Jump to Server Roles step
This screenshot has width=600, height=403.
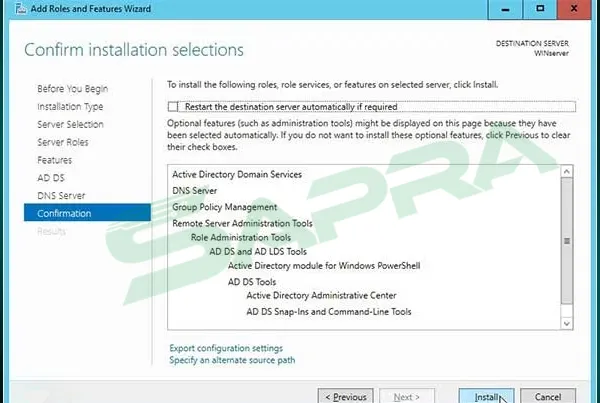pyautogui.click(x=61, y=143)
